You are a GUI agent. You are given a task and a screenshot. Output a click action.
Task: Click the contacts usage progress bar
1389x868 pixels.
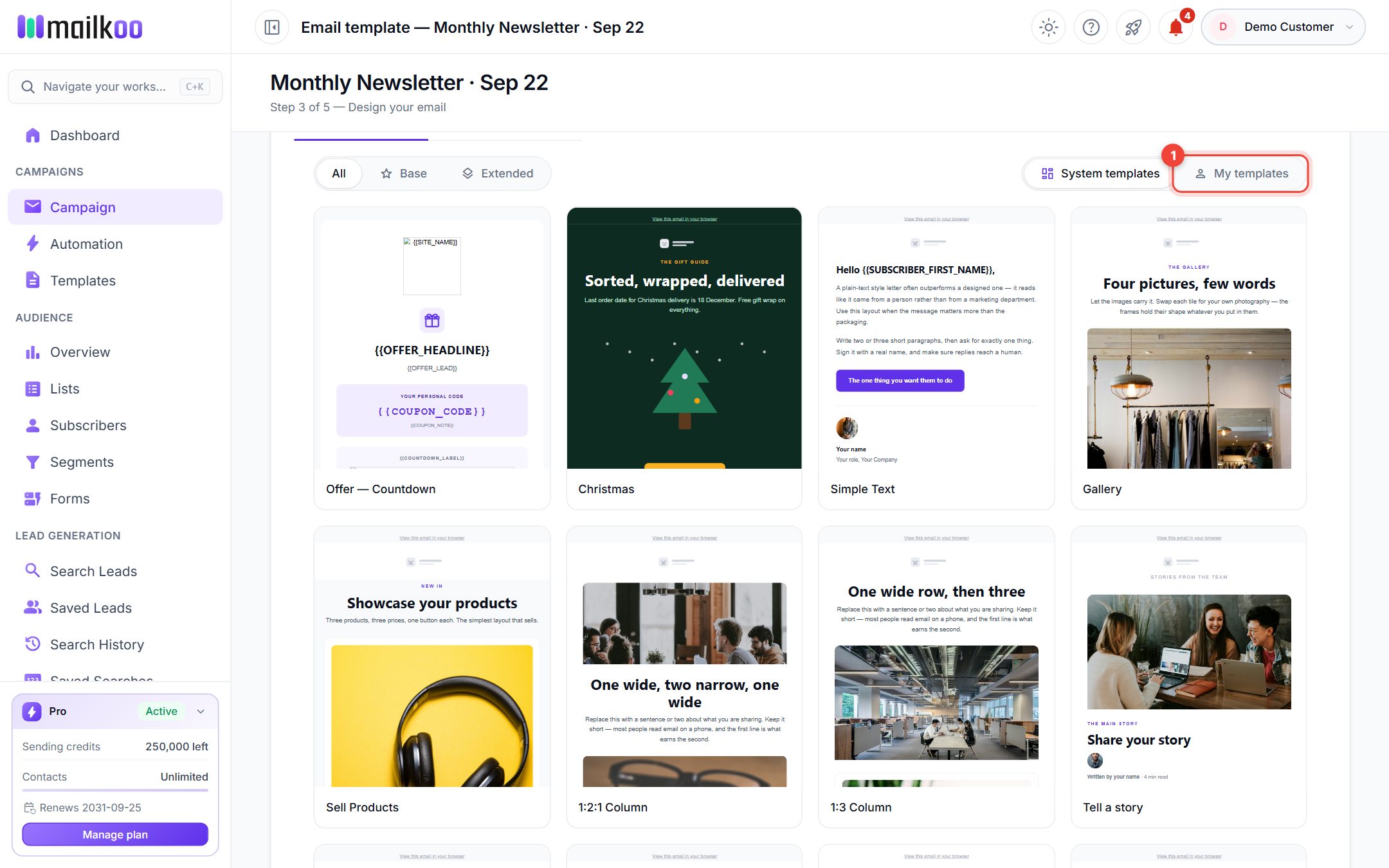[x=115, y=790]
